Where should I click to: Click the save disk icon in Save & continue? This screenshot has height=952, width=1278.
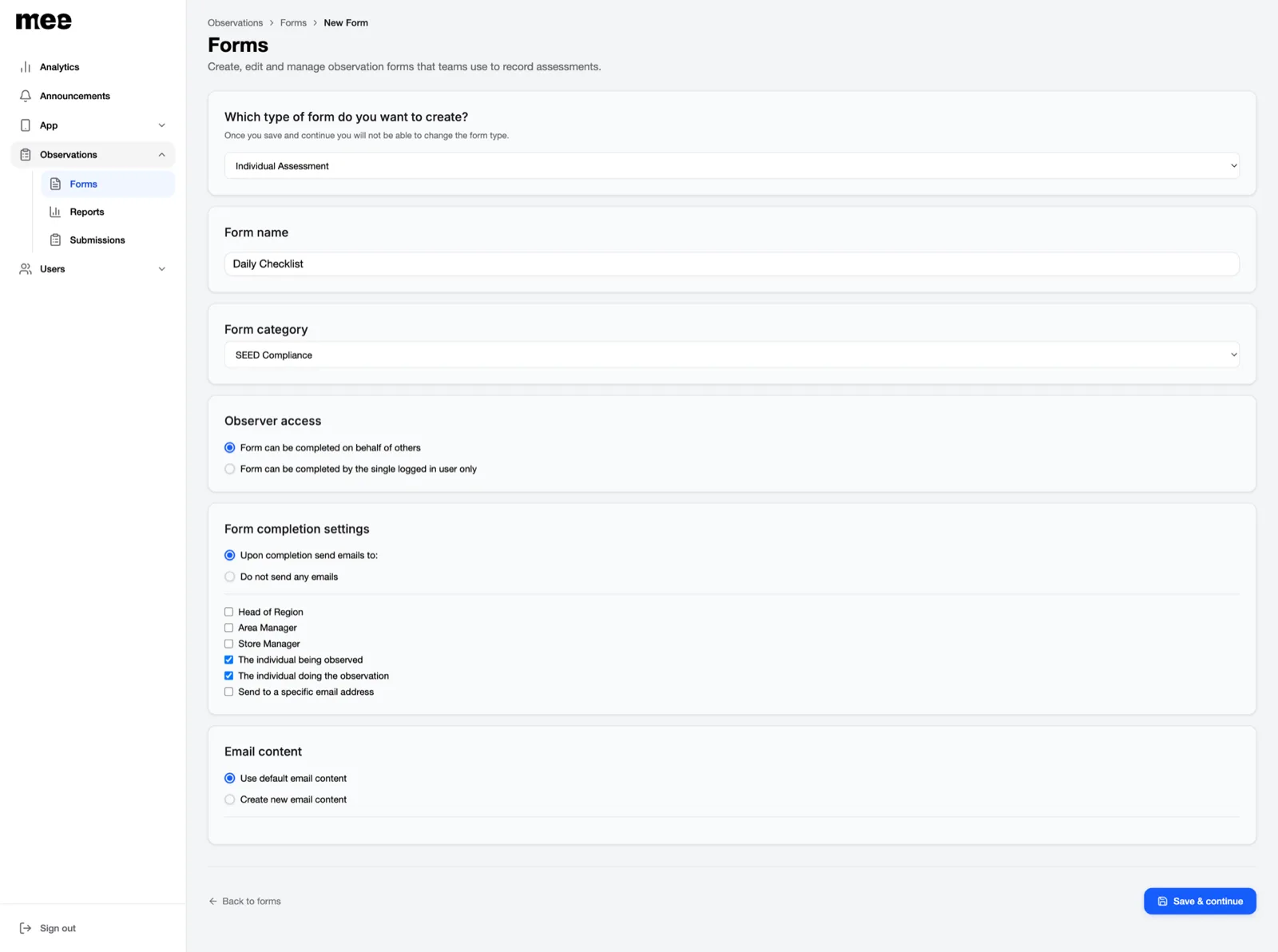[1163, 901]
